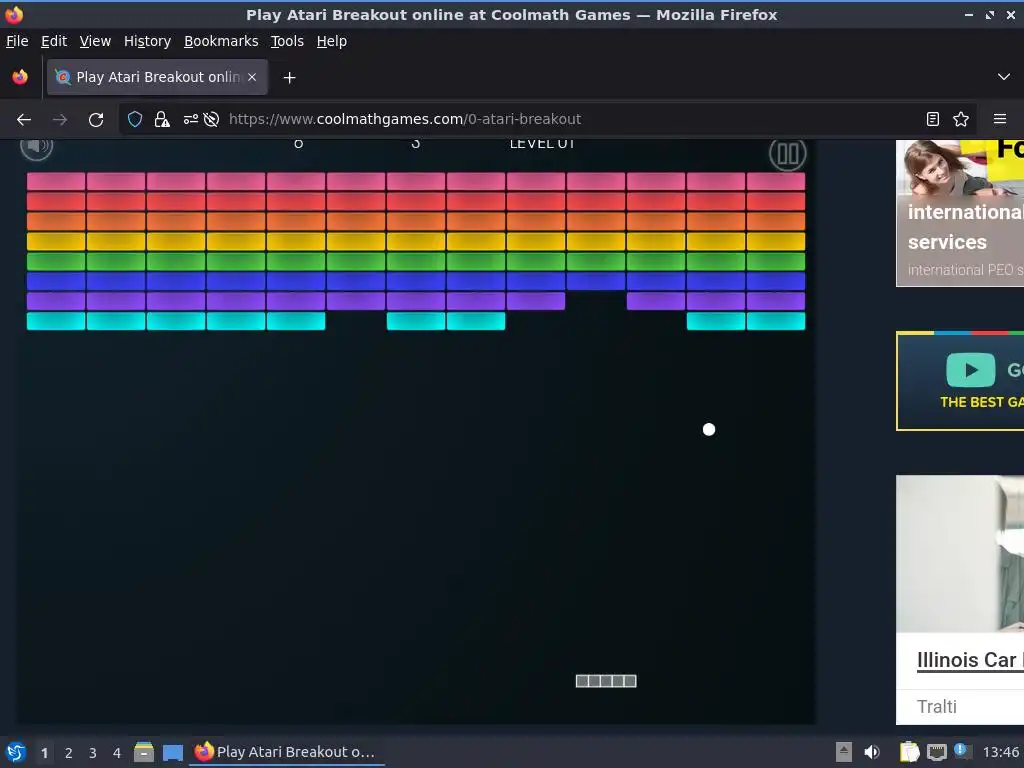Play the video ad button
Screen dimensions: 1024x768
[970, 370]
